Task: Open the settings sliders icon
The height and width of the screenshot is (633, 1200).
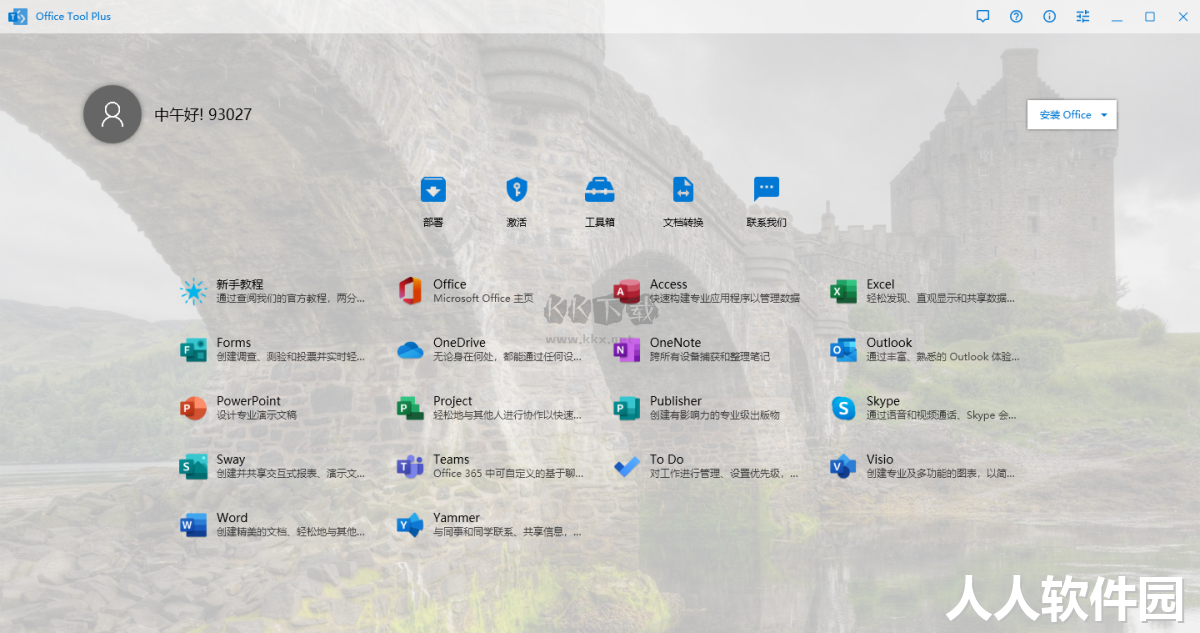Action: point(1083,16)
